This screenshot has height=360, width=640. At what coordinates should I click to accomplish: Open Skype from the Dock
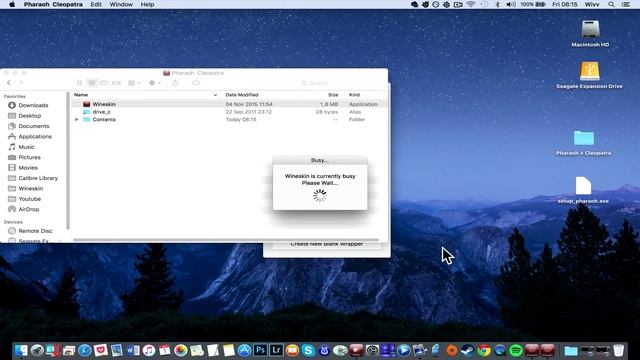tap(308, 350)
